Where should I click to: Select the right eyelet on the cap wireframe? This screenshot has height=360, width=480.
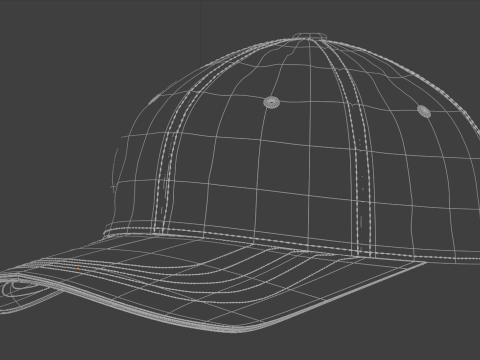coord(424,111)
